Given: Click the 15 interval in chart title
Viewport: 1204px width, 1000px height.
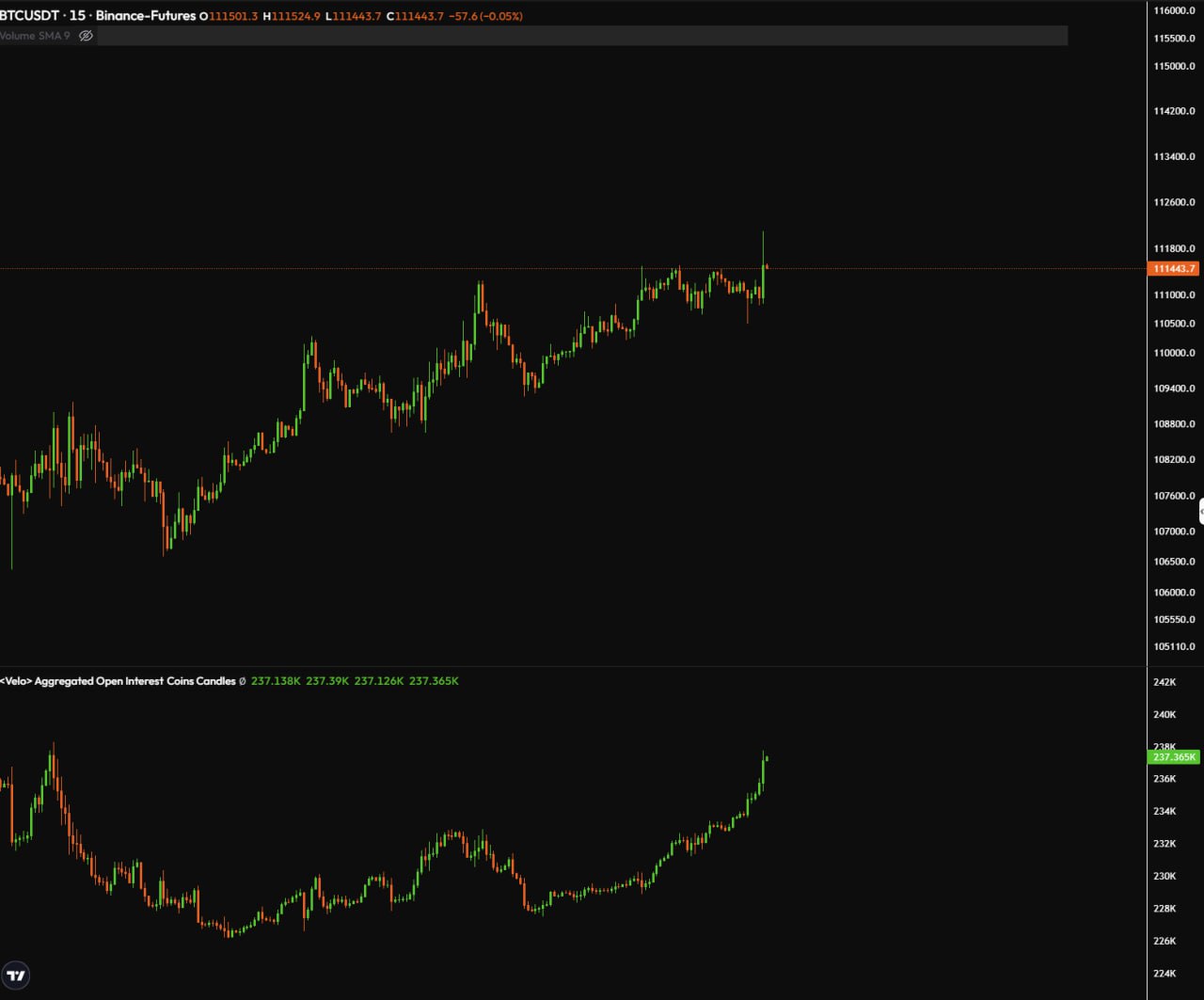Looking at the screenshot, I should coord(76,16).
